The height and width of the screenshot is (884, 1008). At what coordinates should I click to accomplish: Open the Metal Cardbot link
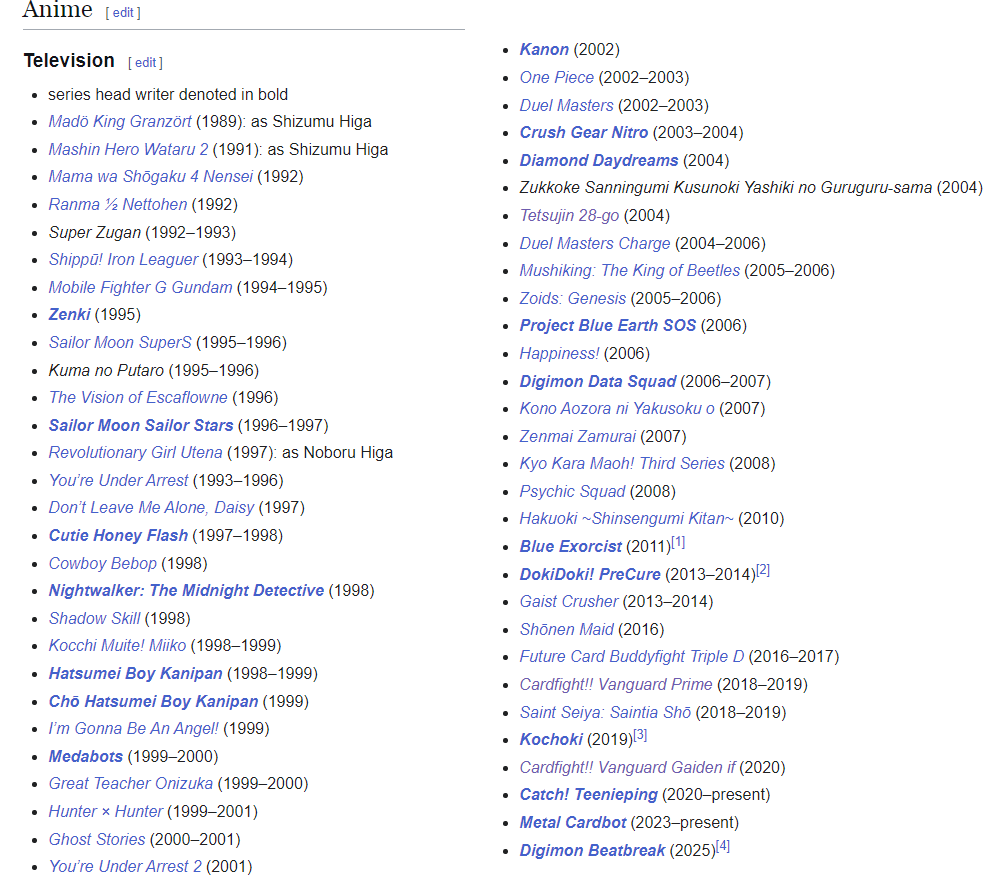click(x=573, y=823)
